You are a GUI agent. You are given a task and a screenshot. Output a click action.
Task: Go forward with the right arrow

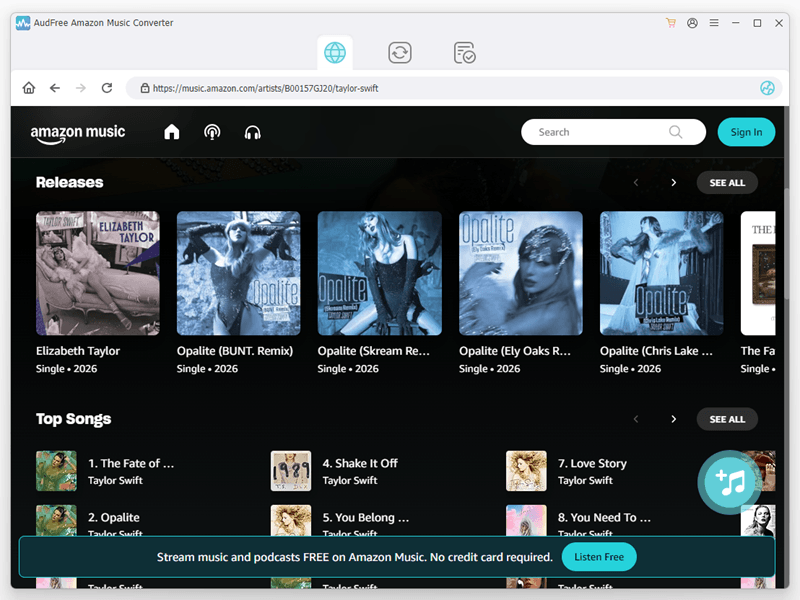click(81, 88)
